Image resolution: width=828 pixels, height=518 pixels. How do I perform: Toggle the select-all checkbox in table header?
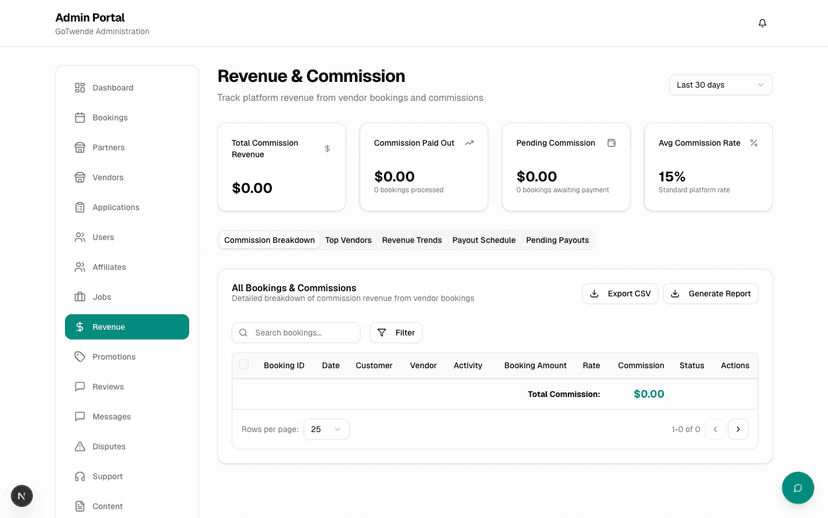click(244, 365)
